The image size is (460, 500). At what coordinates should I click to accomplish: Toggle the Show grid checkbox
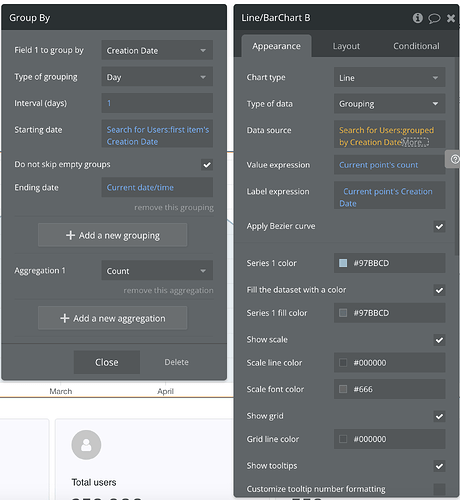pyautogui.click(x=439, y=416)
